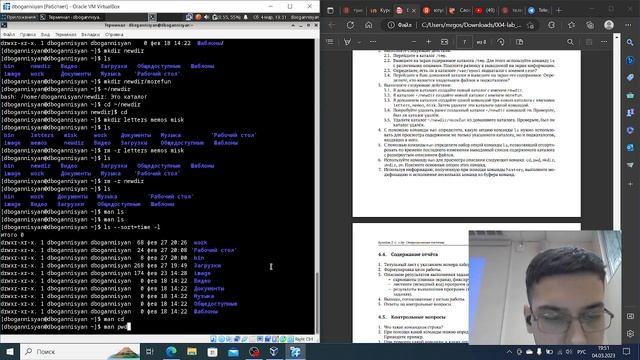Click the volume icon in the VM panel
The image size is (640, 360).
(207, 17)
